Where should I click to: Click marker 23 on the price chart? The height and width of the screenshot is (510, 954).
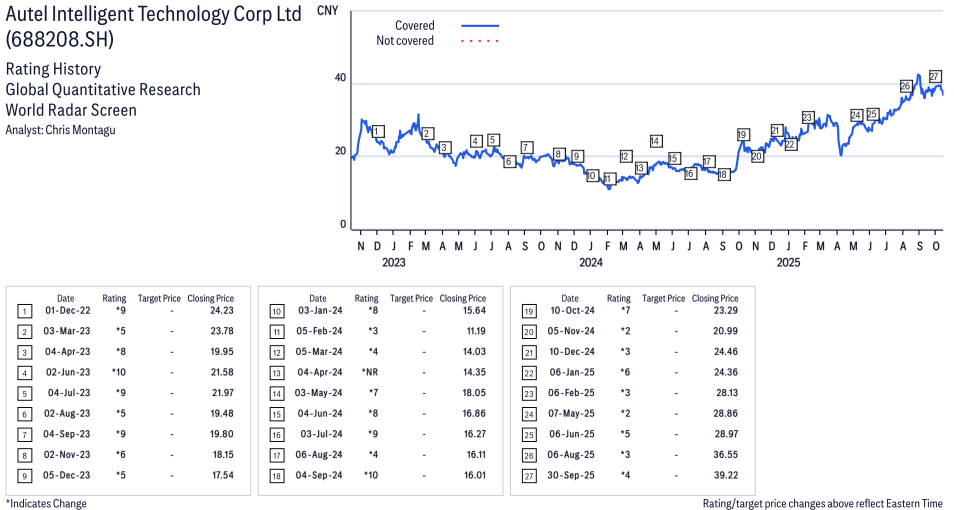pyautogui.click(x=808, y=118)
